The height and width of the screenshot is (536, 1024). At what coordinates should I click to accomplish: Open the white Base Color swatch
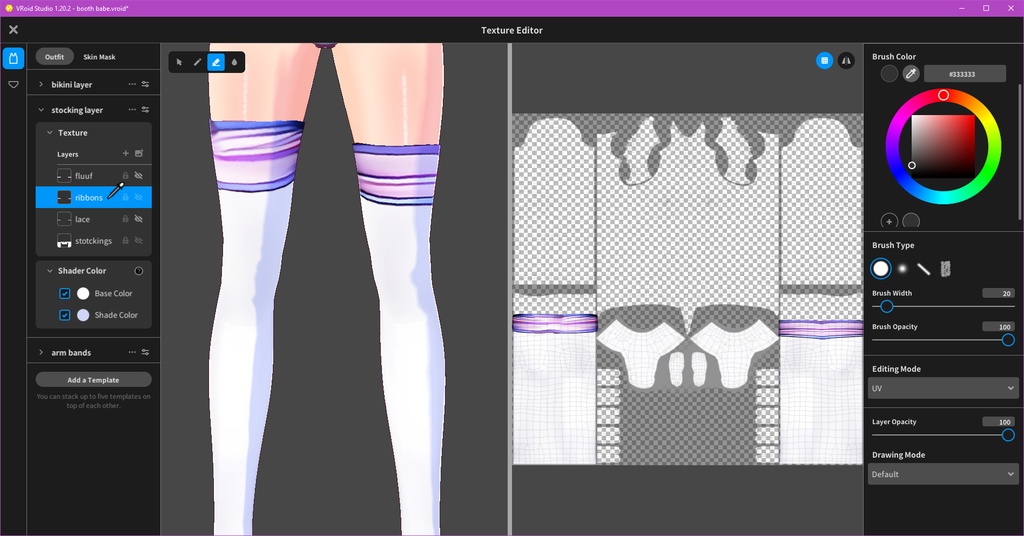click(83, 293)
